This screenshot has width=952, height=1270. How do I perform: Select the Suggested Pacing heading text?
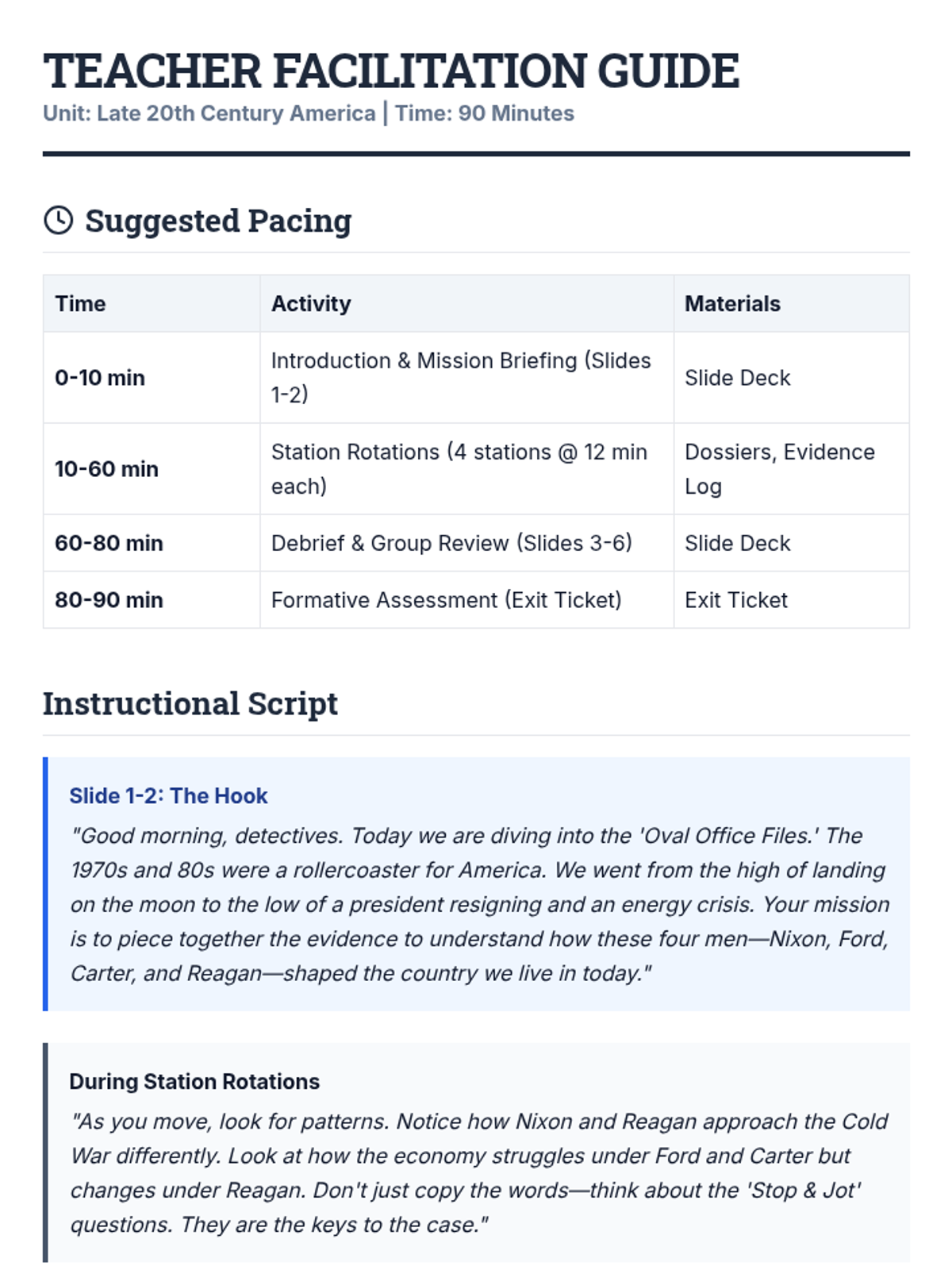click(x=217, y=221)
